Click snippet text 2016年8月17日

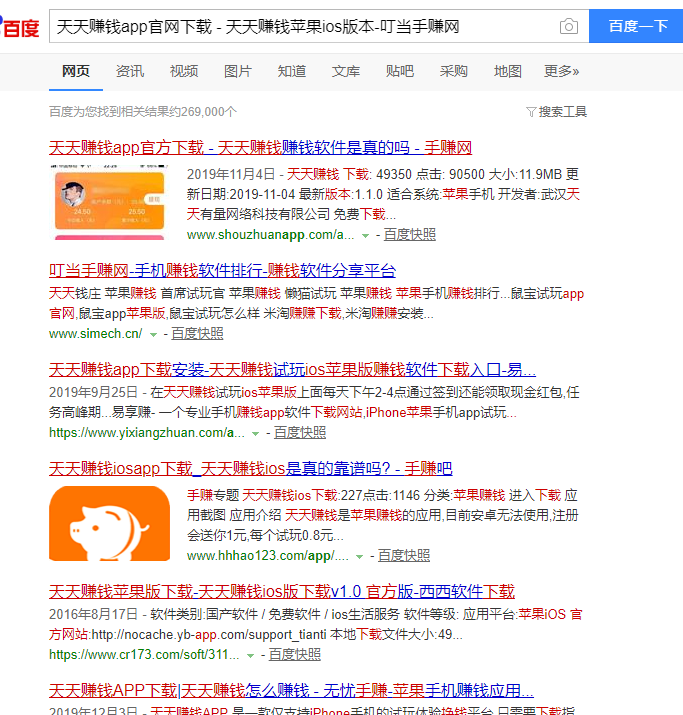tap(93, 614)
